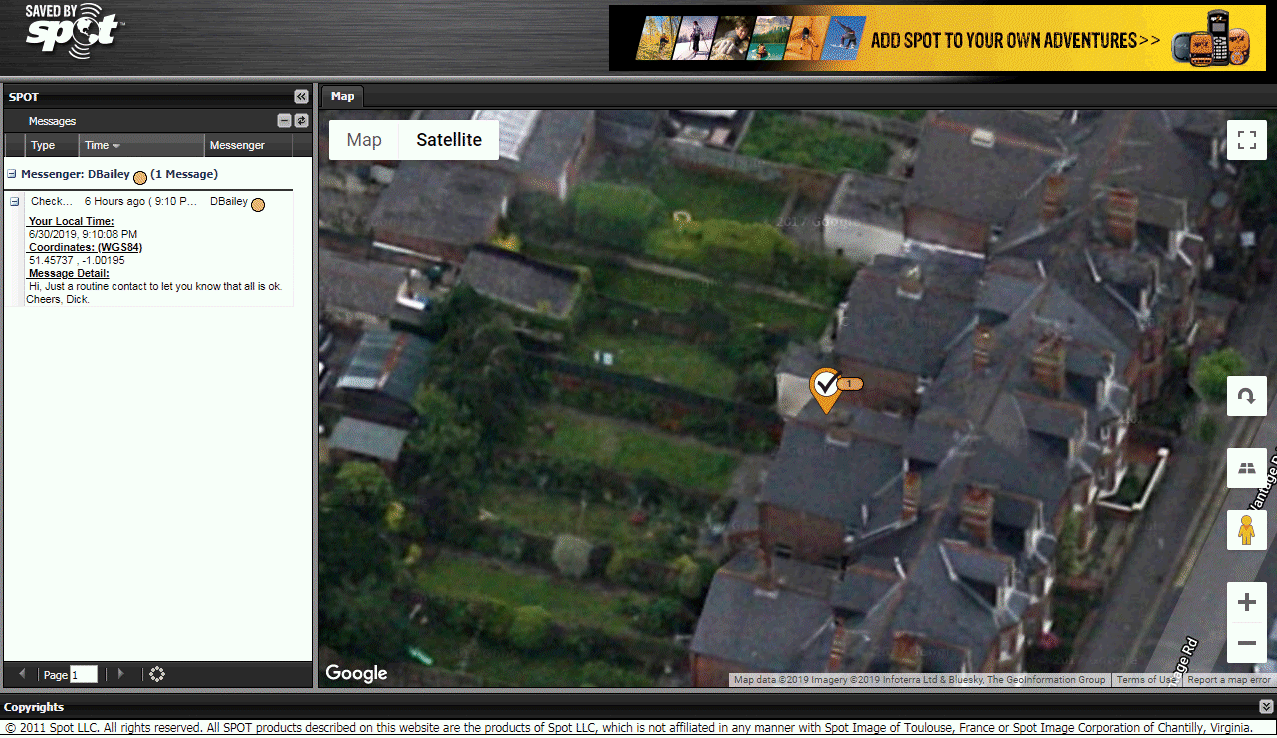Select Satellite view type
Screen dimensions: 1277x738
pos(449,140)
